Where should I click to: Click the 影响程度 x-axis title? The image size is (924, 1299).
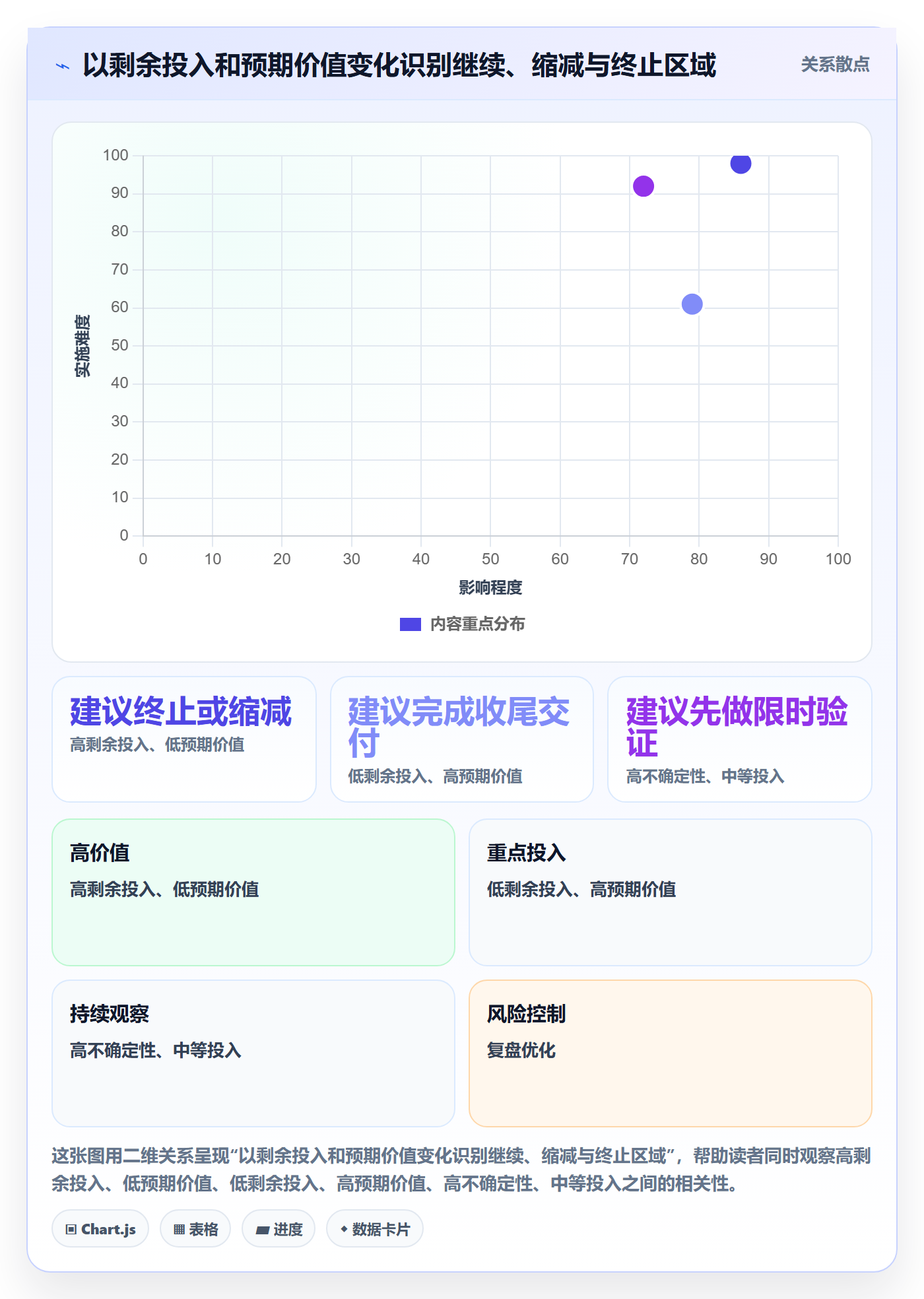490,587
